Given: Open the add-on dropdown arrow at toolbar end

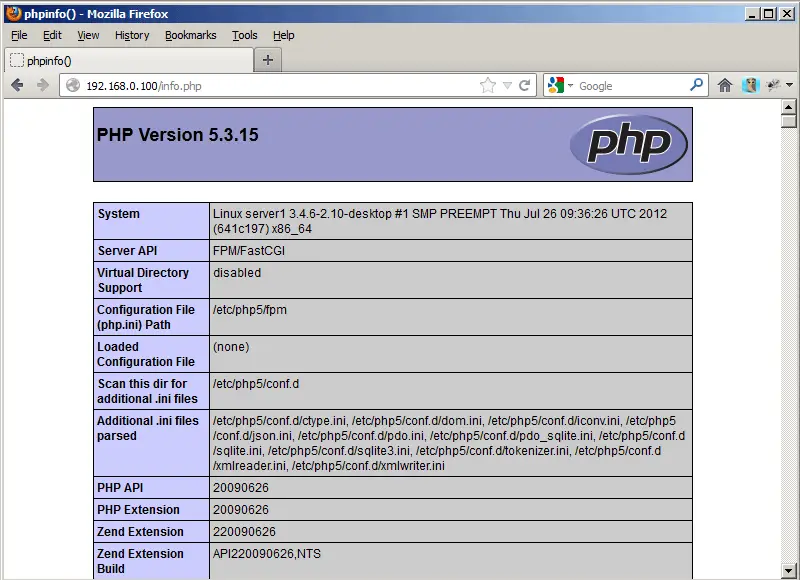Looking at the screenshot, I should pyautogui.click(x=789, y=85).
